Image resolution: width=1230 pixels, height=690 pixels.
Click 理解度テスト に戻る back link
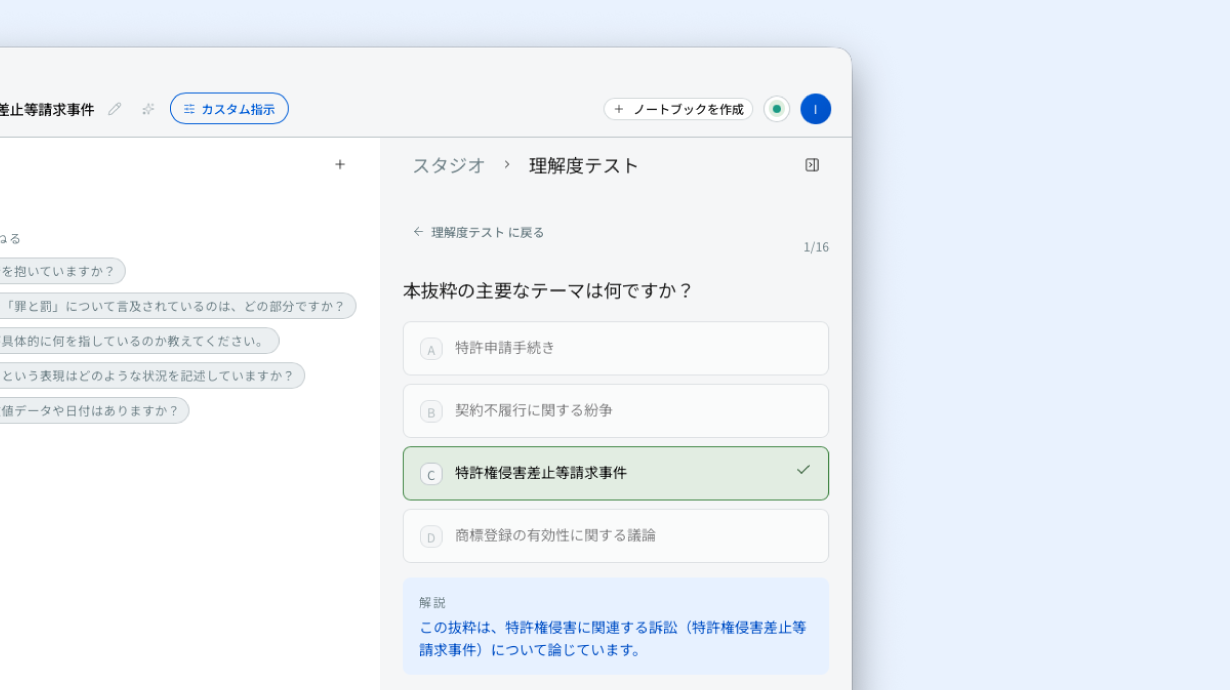(x=479, y=232)
